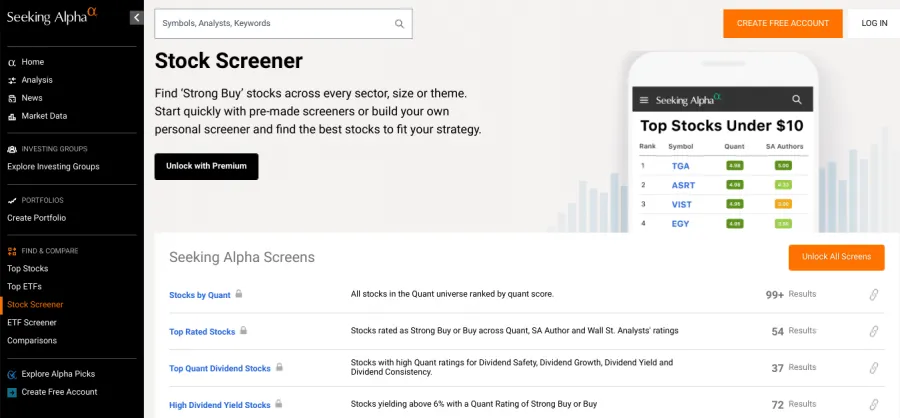This screenshot has width=900, height=418.
Task: Open Top Stocks in sidebar
Action: [28, 269]
